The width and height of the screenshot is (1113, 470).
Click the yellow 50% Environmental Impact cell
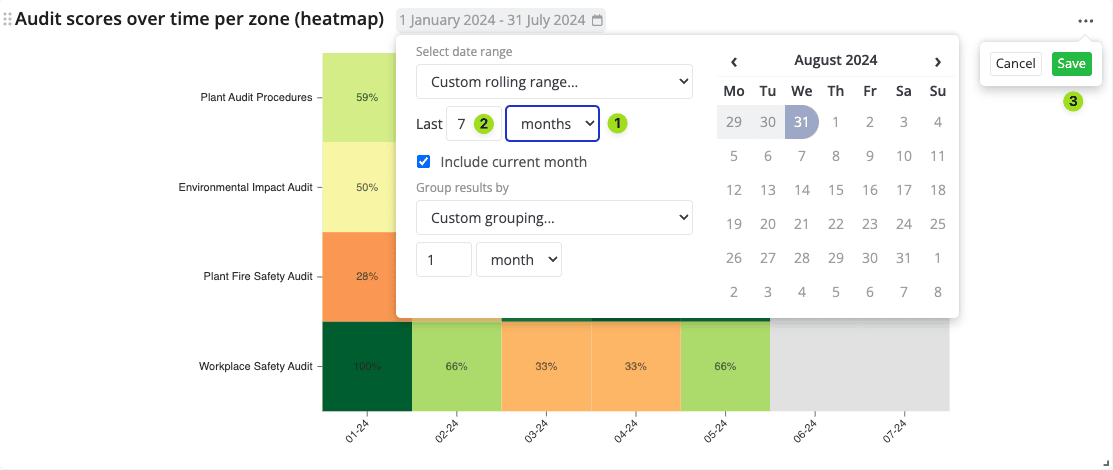coord(367,187)
